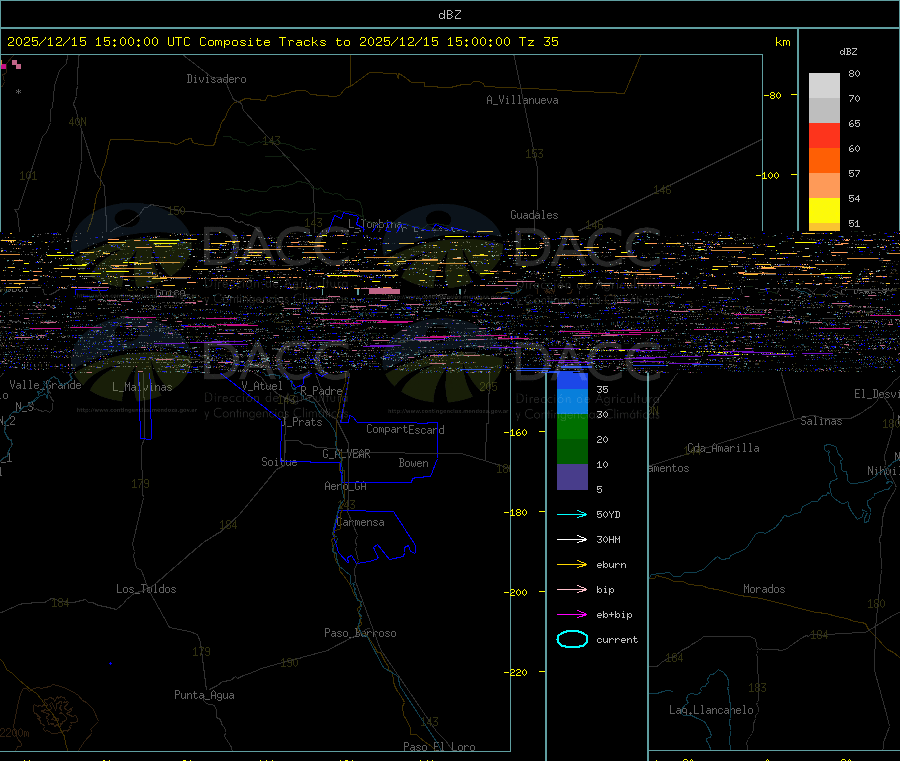This screenshot has height=761, width=900.
Task: Click the cyan 50YD arrow legend icon
Action: pos(572,515)
